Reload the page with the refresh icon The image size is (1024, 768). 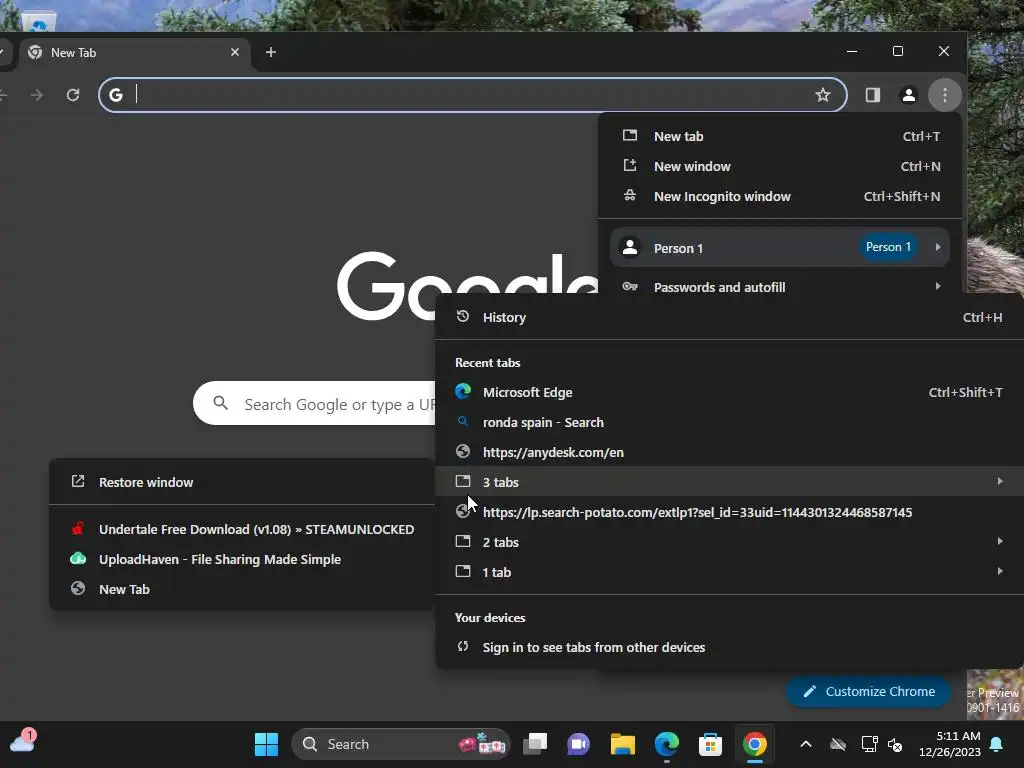pos(73,95)
